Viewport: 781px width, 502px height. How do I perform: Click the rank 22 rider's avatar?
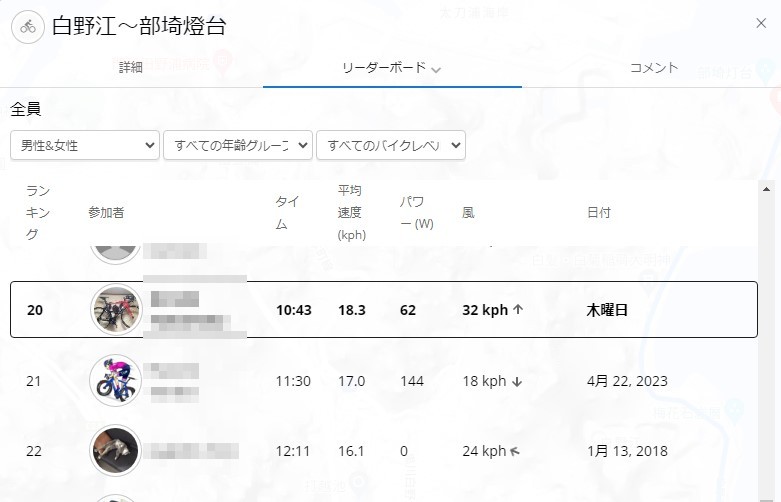[117, 451]
